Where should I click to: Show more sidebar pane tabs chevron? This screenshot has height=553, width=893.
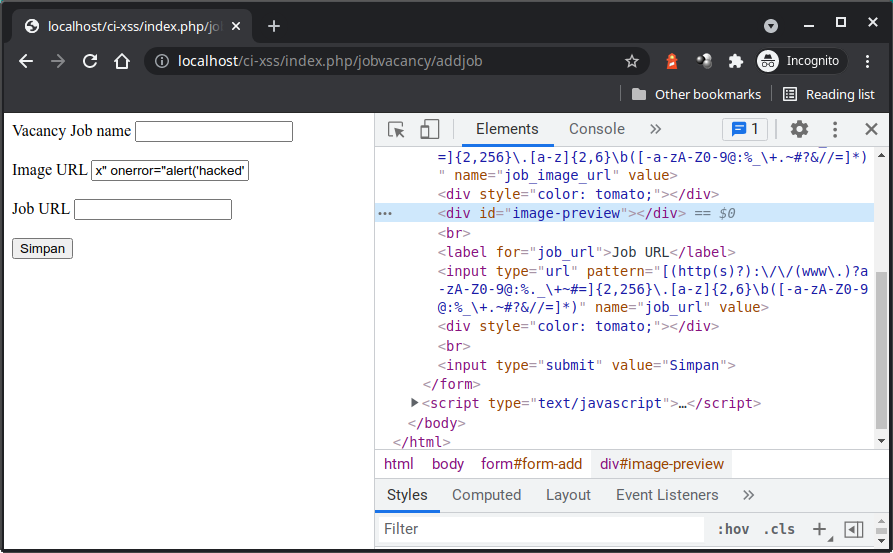pos(748,495)
